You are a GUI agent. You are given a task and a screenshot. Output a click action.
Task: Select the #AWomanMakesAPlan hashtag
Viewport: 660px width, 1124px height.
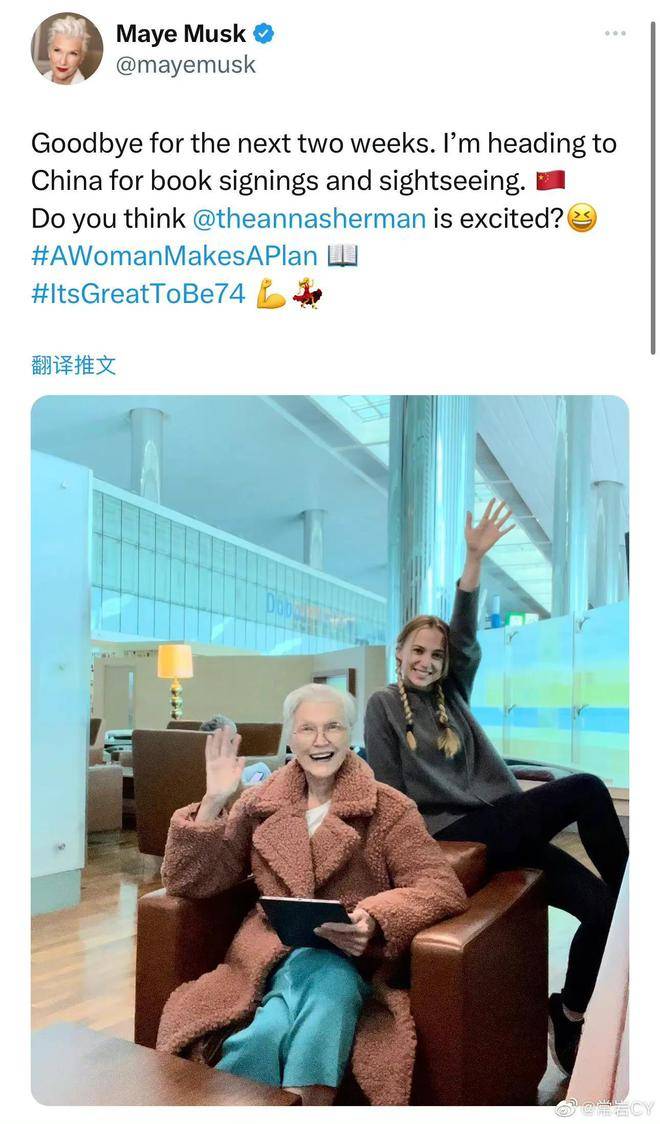click(174, 256)
